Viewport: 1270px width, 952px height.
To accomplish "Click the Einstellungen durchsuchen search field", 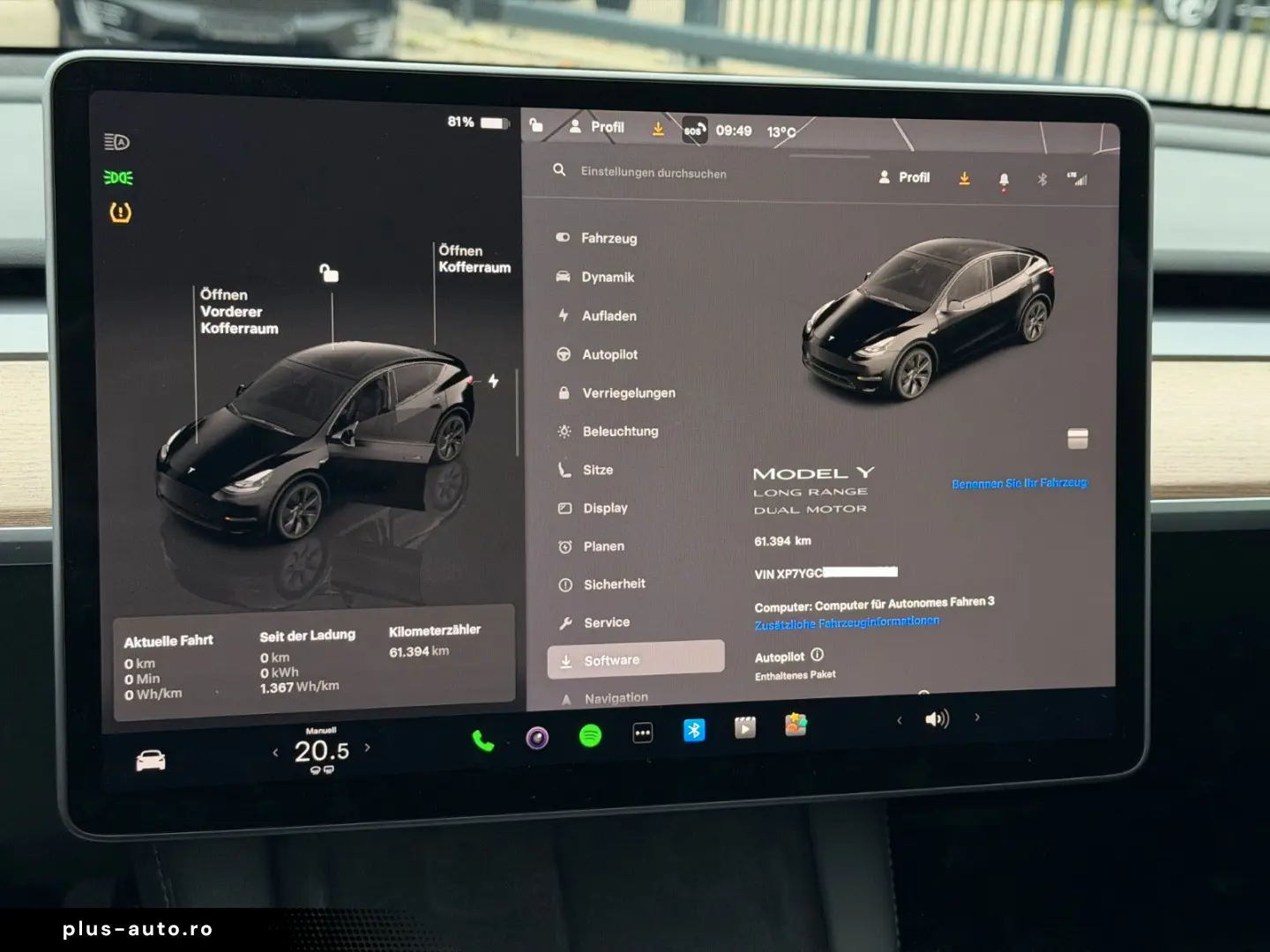I will [x=653, y=173].
